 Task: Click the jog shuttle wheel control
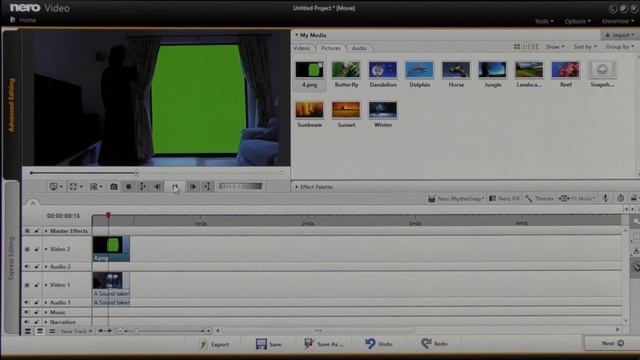(240, 186)
